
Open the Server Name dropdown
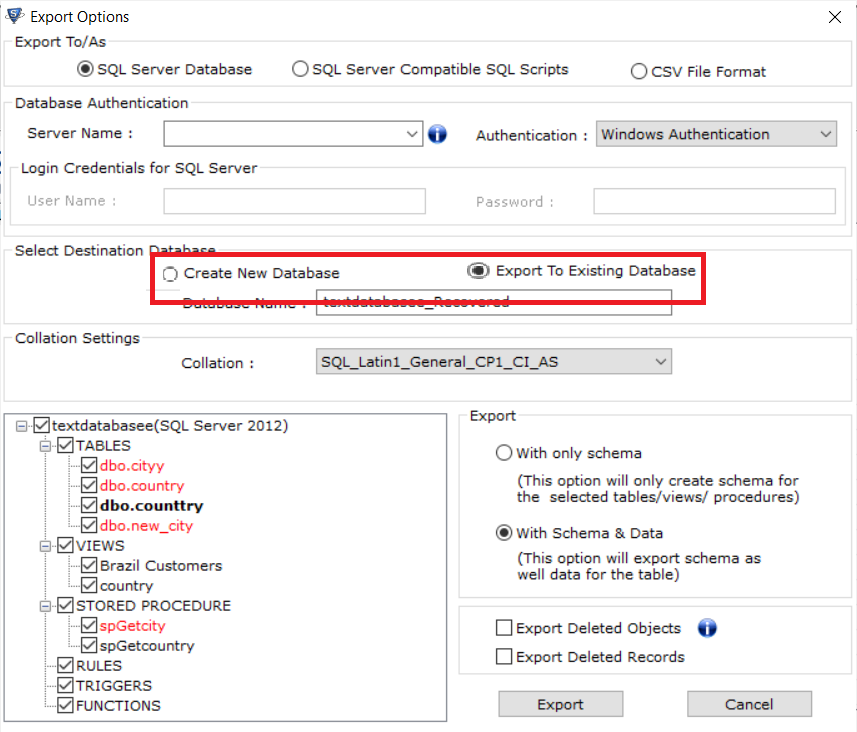(x=412, y=134)
